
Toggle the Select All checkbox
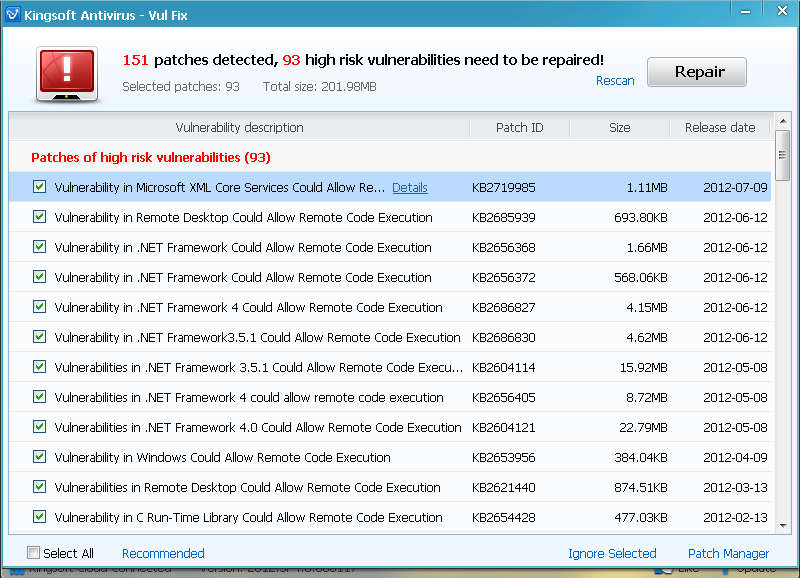[x=34, y=553]
